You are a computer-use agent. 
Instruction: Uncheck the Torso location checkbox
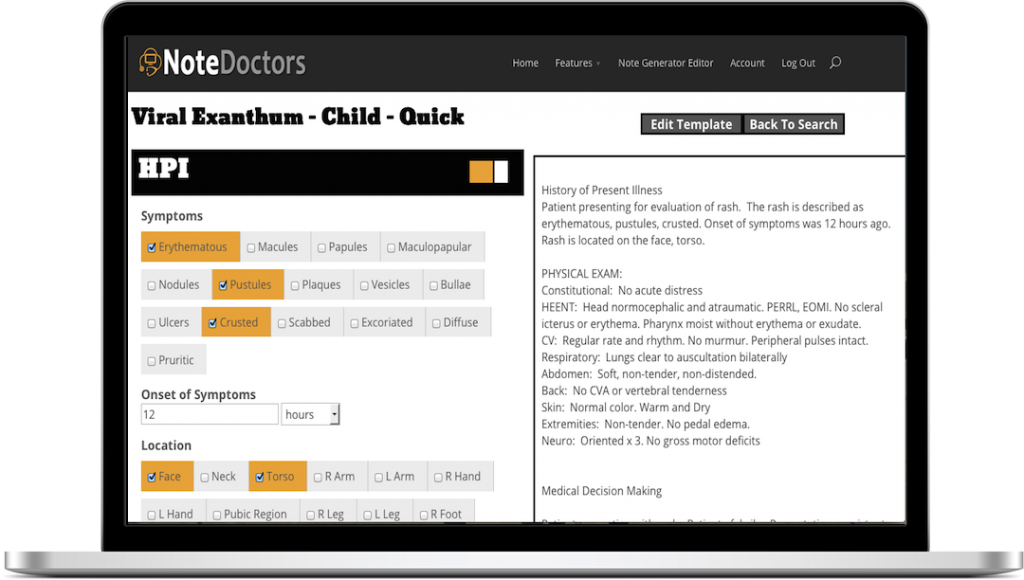click(259, 477)
